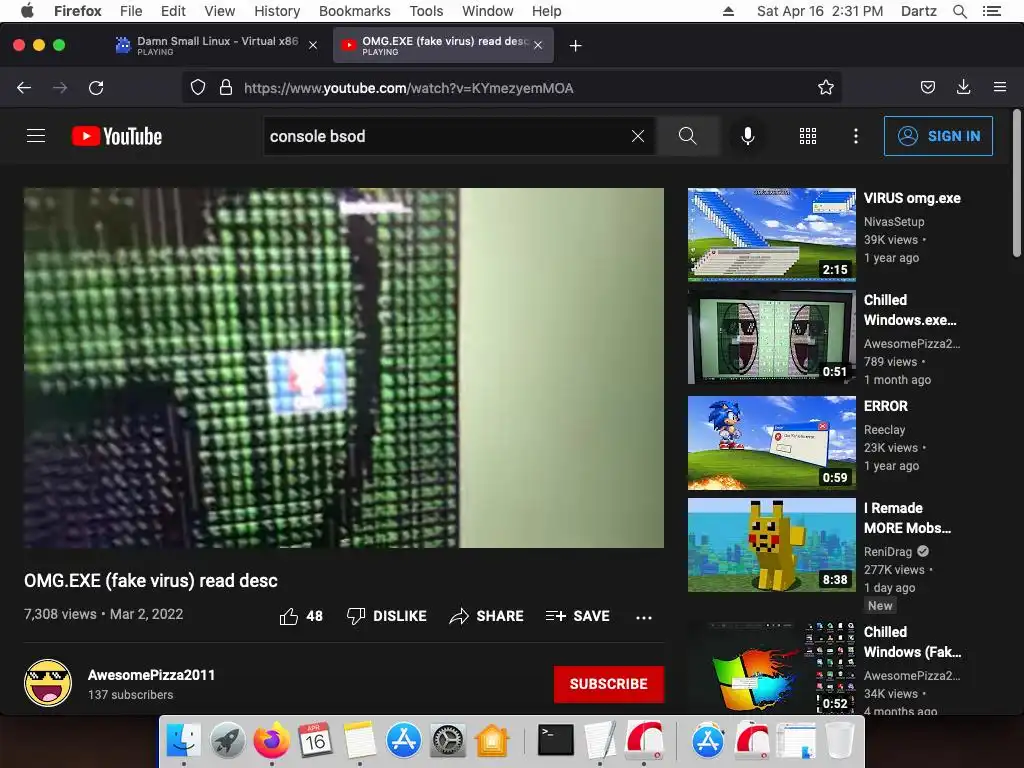Open a new tab
1024x768 pixels.
pos(575,46)
